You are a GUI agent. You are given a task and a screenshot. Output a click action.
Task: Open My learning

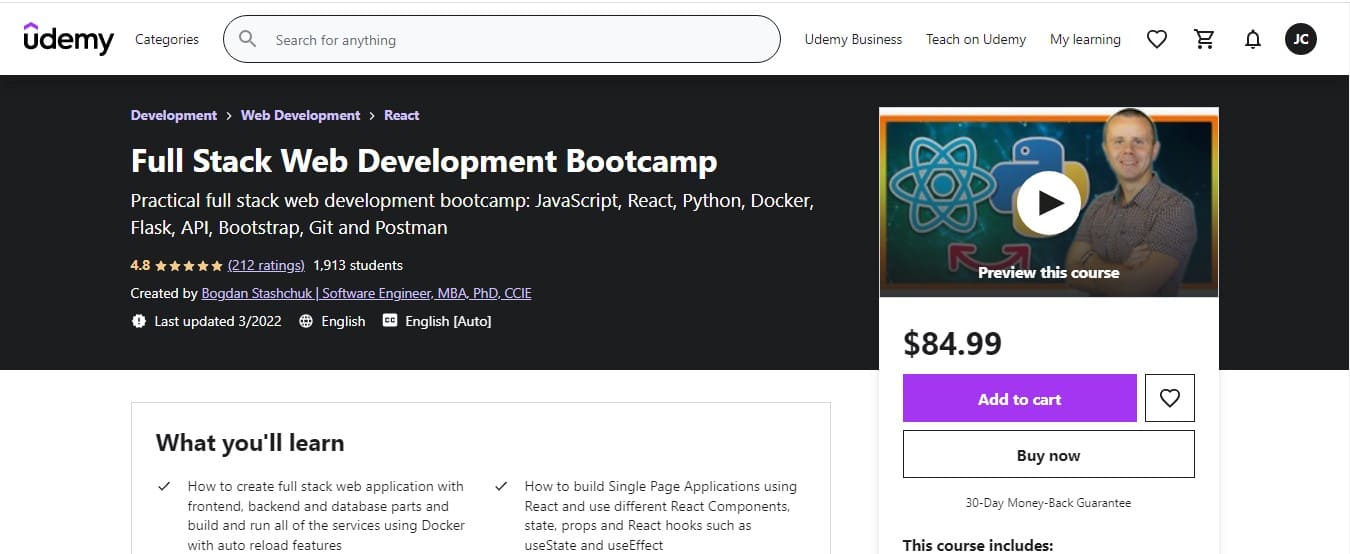(1085, 39)
